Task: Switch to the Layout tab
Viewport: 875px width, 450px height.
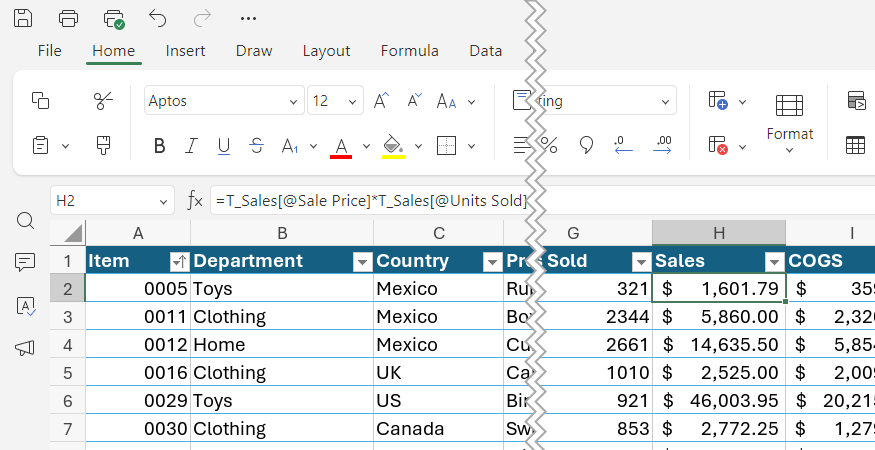Action: (x=326, y=51)
